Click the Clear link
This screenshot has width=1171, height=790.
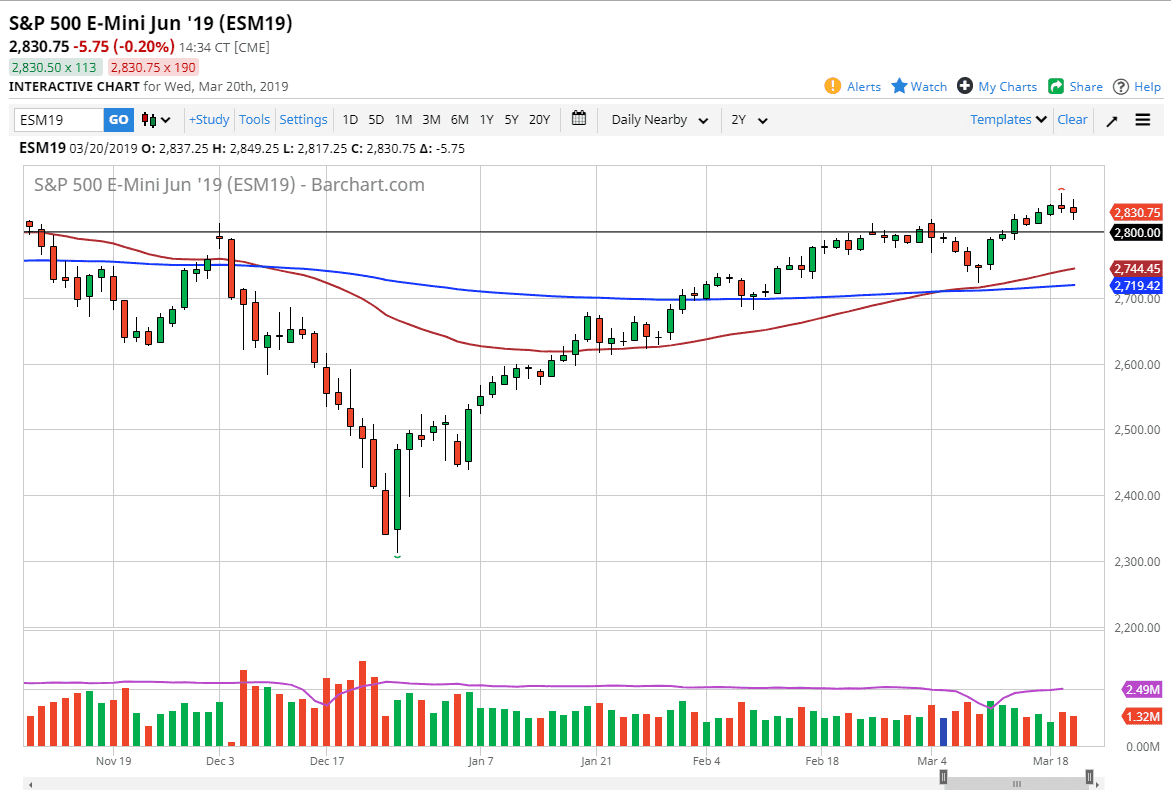(1072, 119)
